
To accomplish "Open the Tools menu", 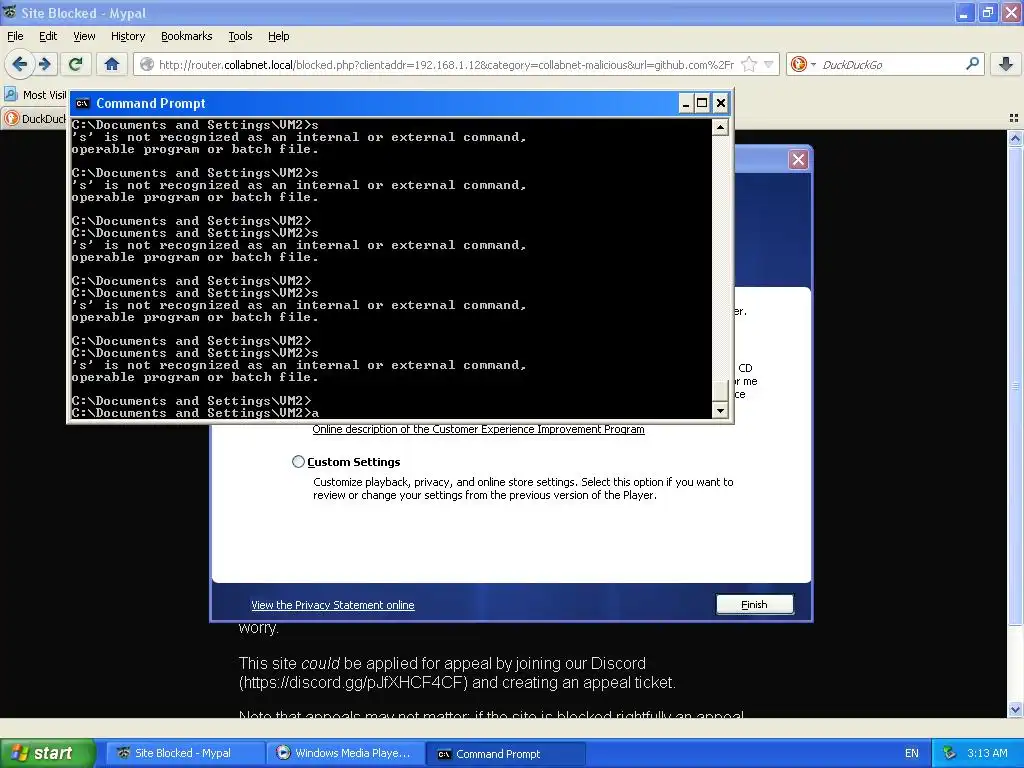I will tap(240, 36).
